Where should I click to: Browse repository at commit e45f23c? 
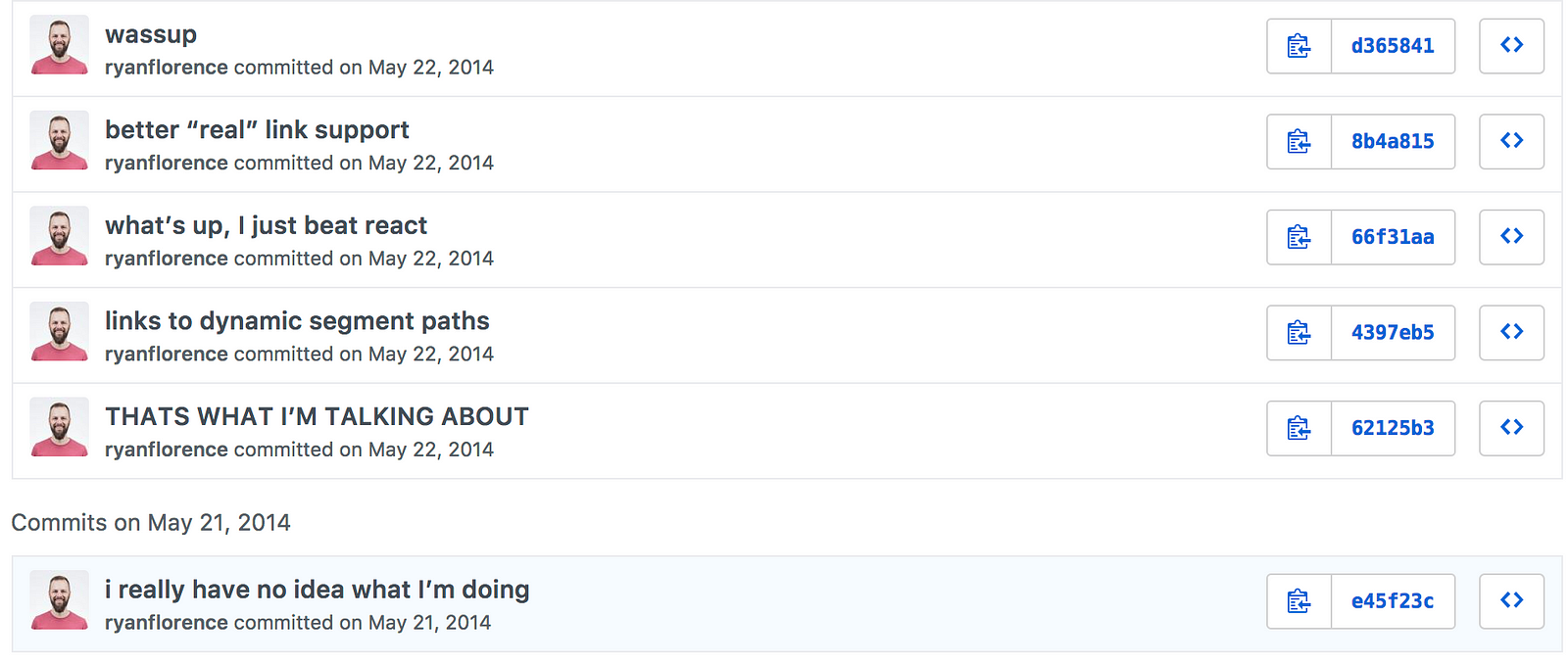click(x=1511, y=601)
